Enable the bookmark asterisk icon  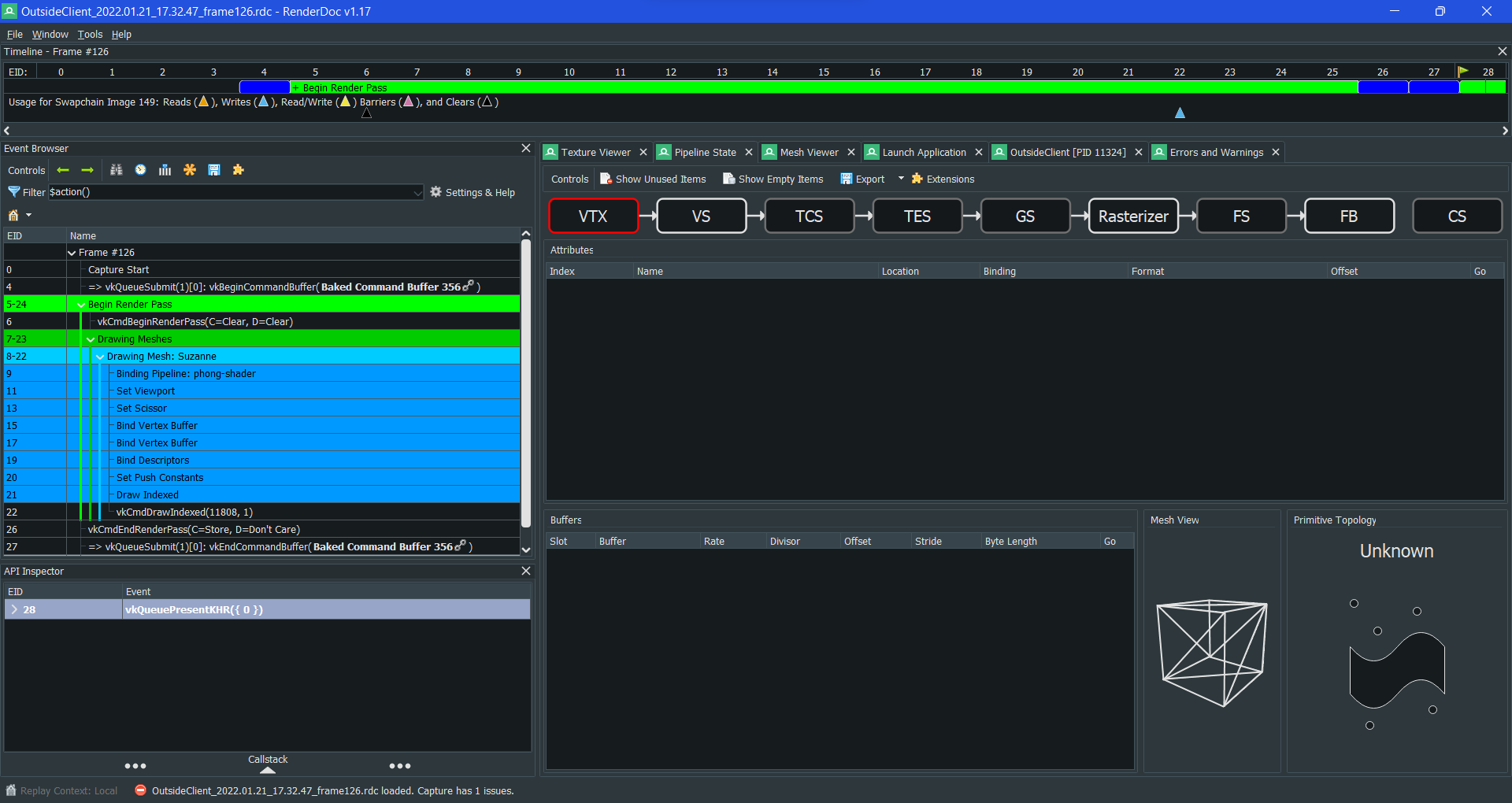click(x=189, y=169)
